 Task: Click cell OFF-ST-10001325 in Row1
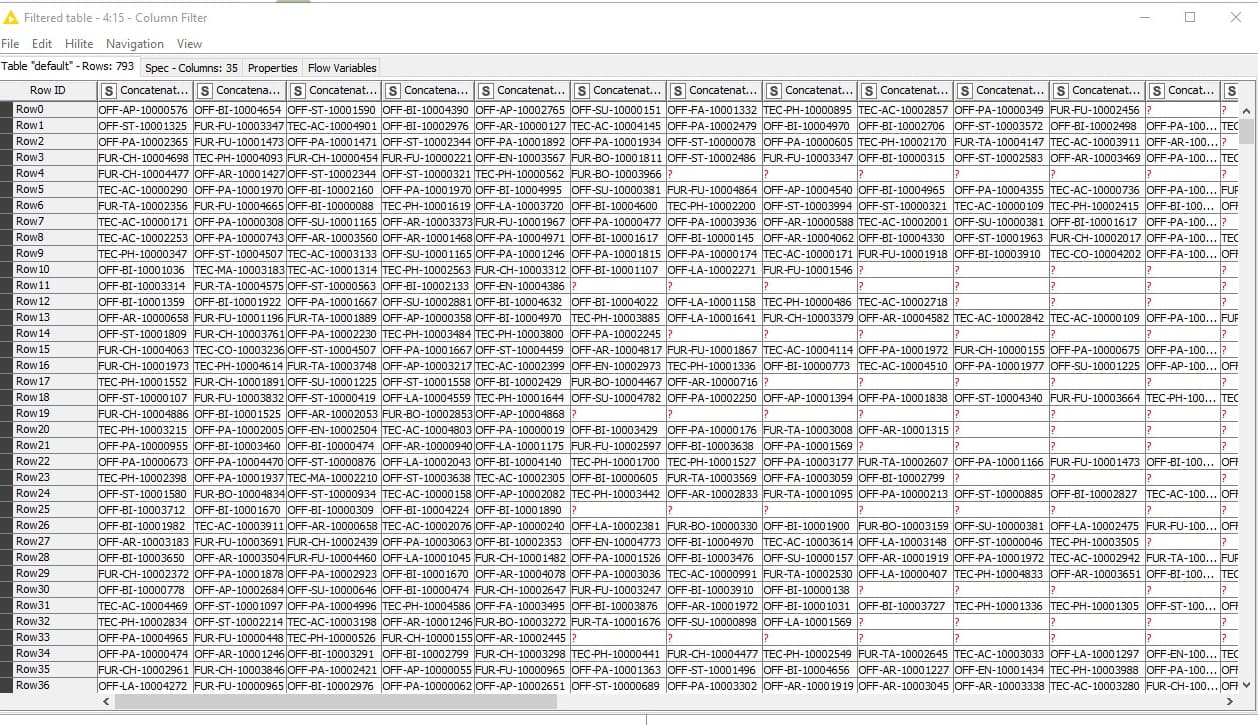click(145, 126)
